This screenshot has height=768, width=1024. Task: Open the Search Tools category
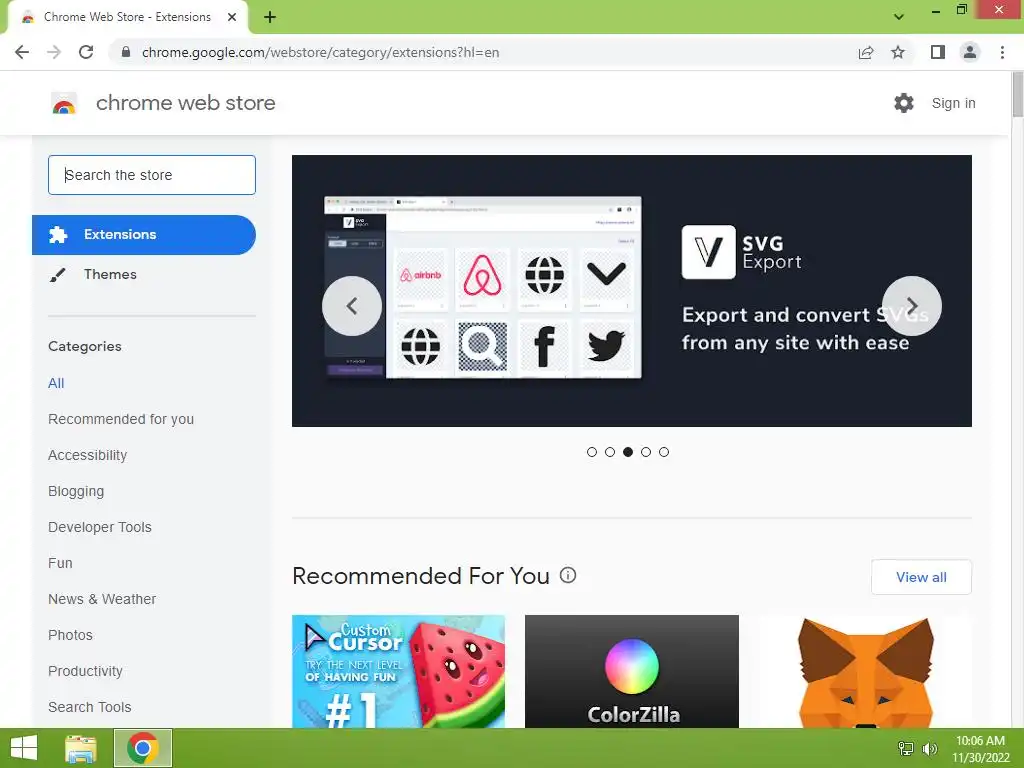[x=89, y=707]
